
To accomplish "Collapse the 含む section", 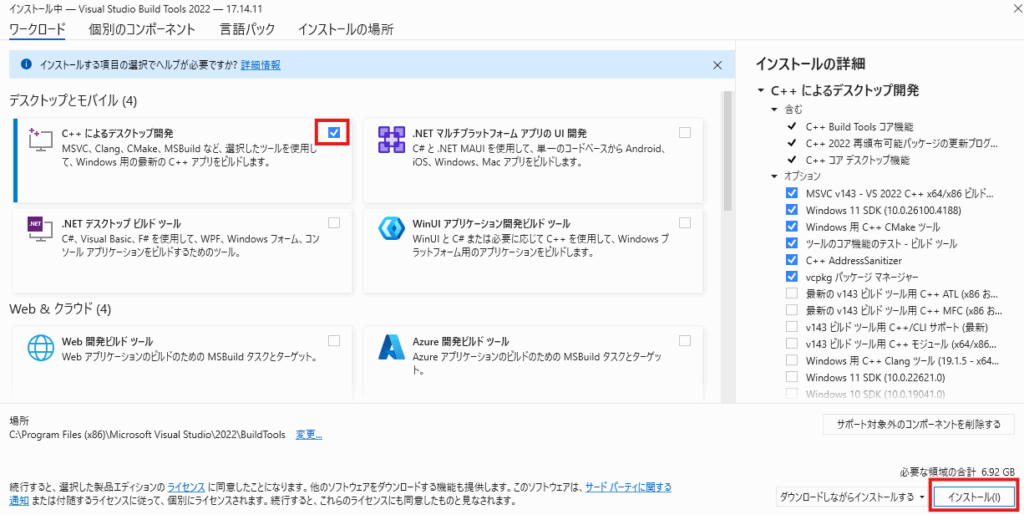I will [x=775, y=109].
